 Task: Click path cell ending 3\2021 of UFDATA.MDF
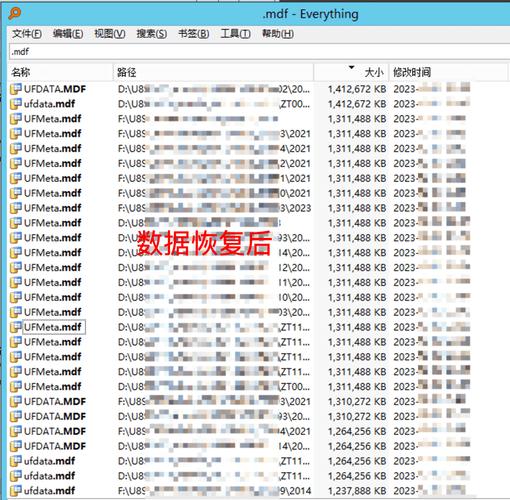(x=214, y=401)
